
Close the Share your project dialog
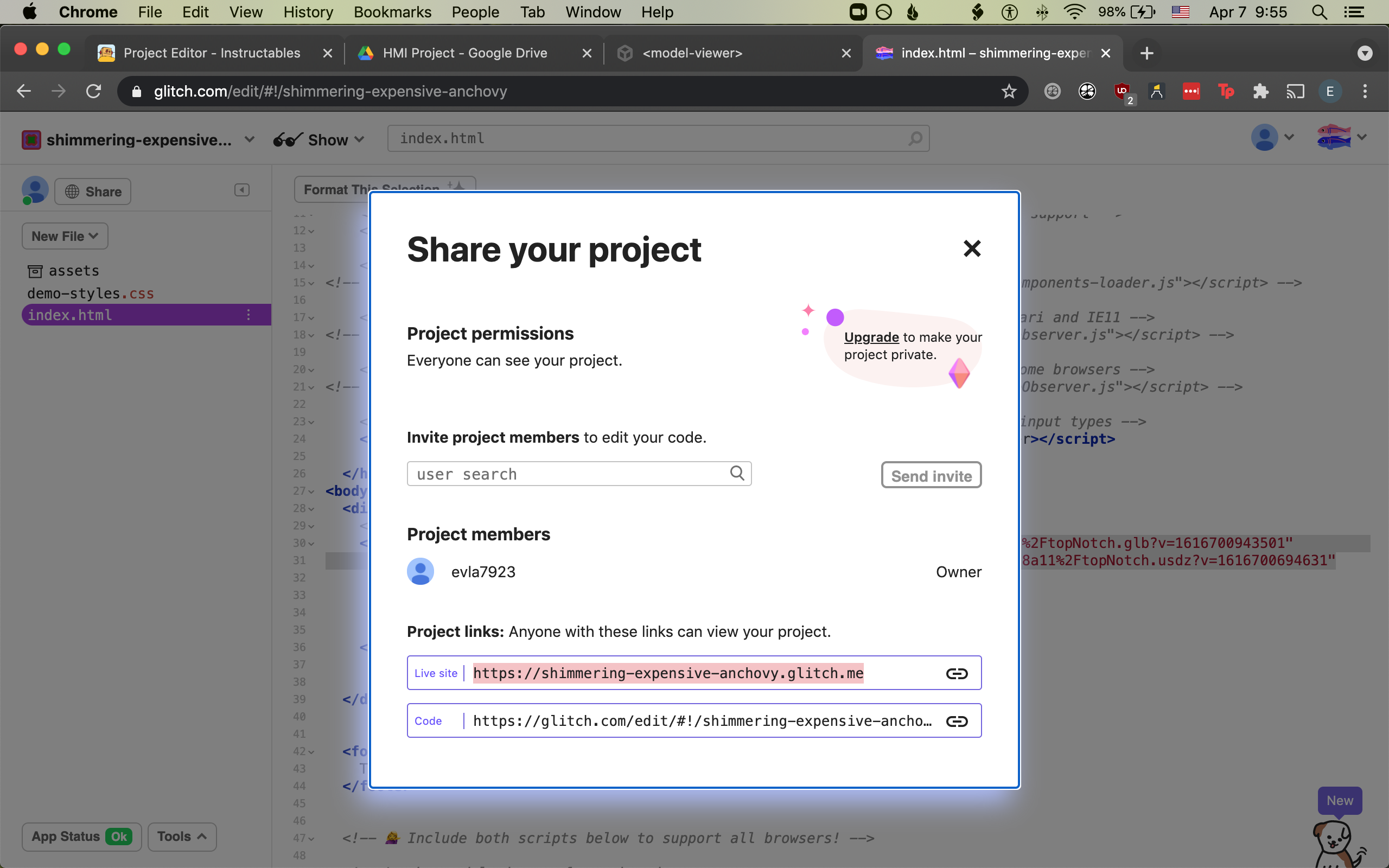(x=972, y=248)
